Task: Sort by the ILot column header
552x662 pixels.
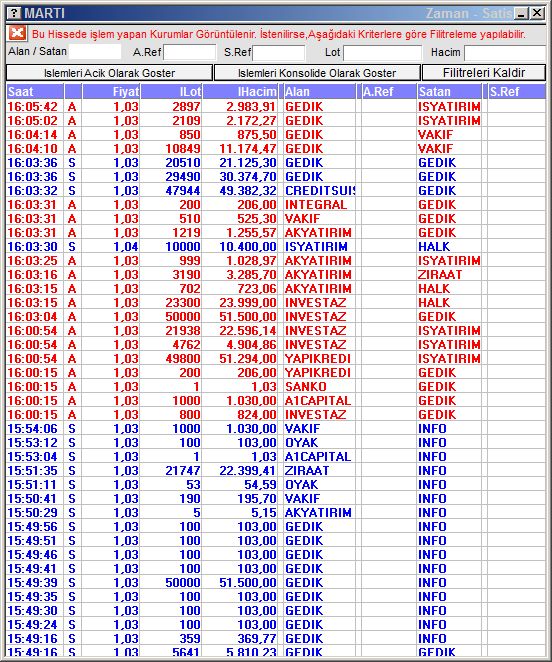Action: click(x=171, y=92)
